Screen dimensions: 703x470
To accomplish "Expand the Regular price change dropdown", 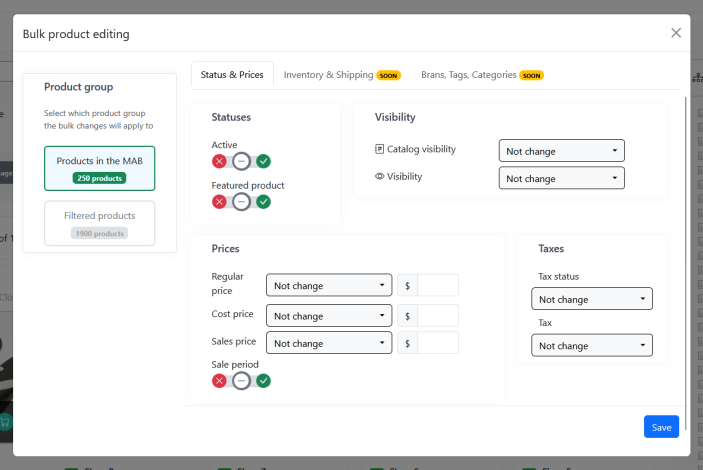I will point(329,286).
